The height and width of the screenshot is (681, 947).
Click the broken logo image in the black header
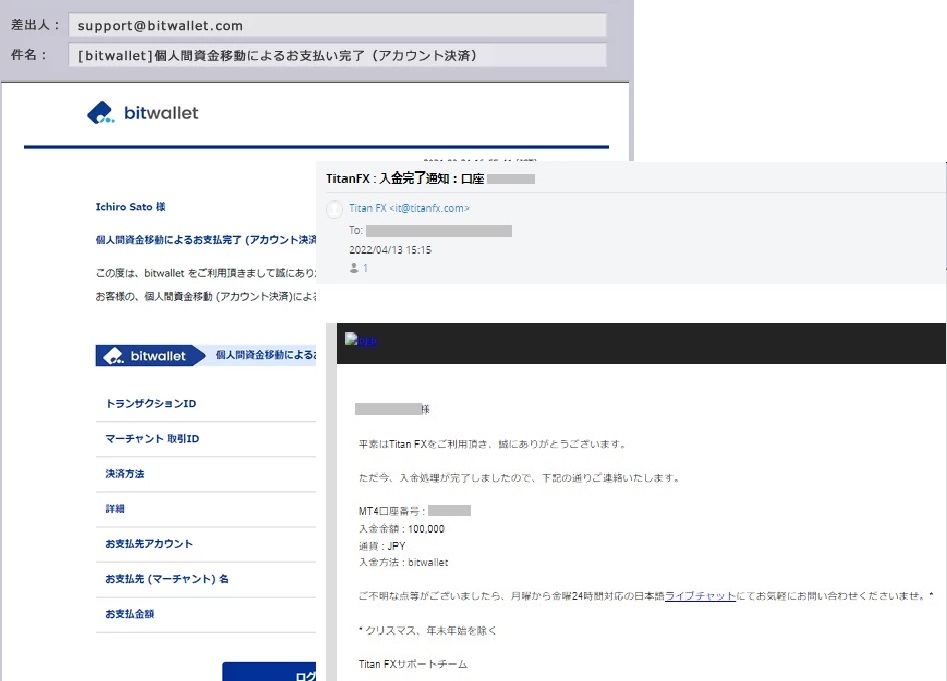(361, 340)
